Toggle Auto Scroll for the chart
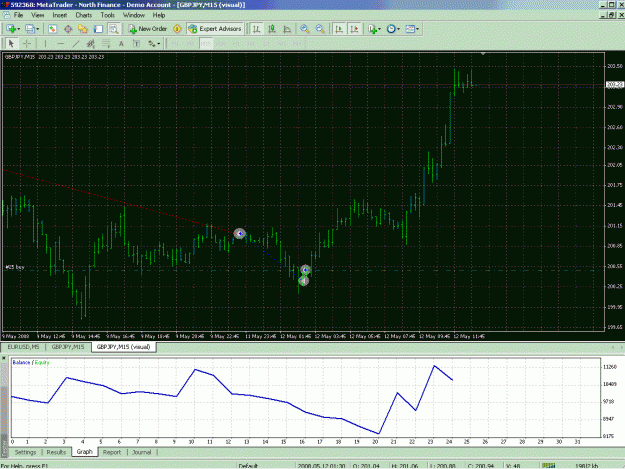Image resolution: width=625 pixels, height=469 pixels. [339, 29]
